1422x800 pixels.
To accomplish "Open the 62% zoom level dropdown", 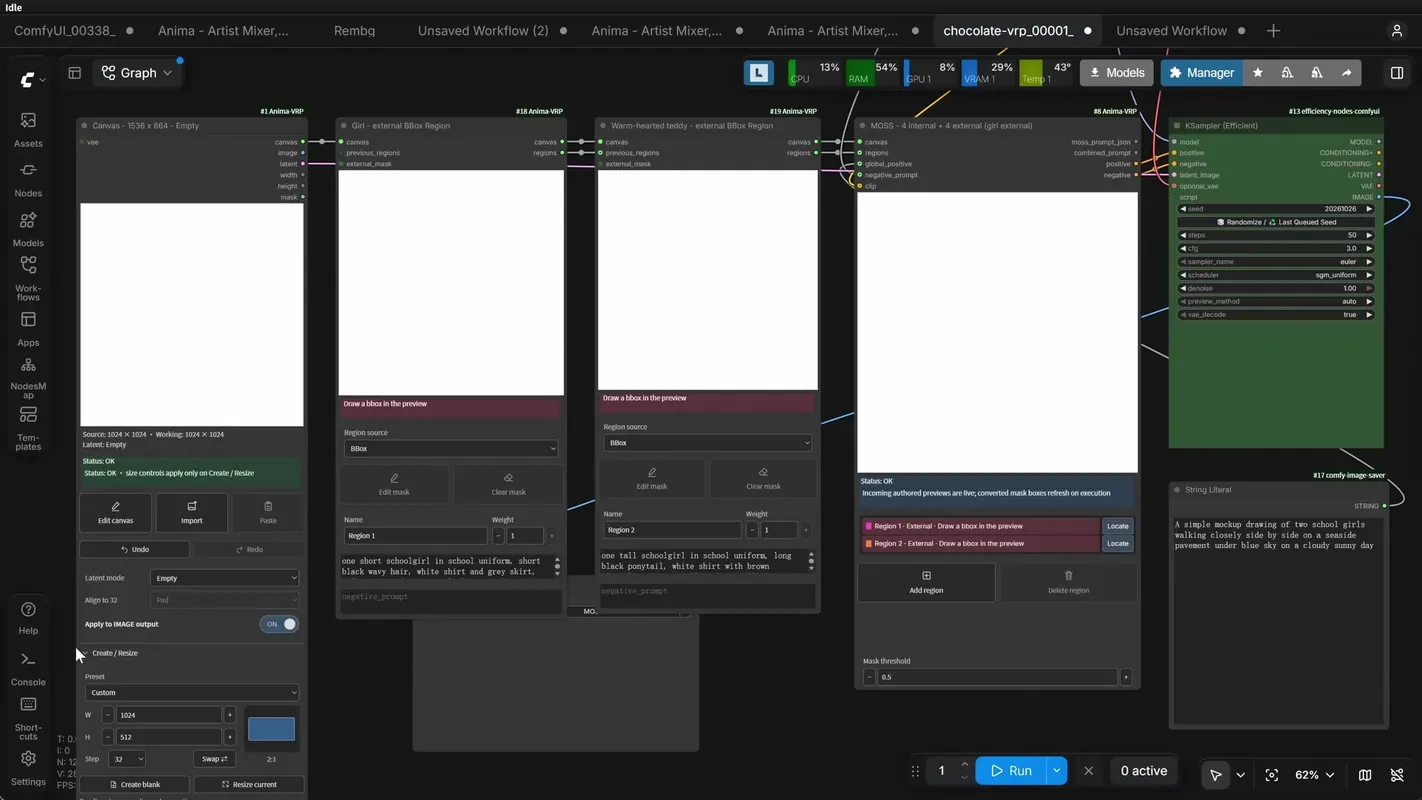I will 1314,775.
